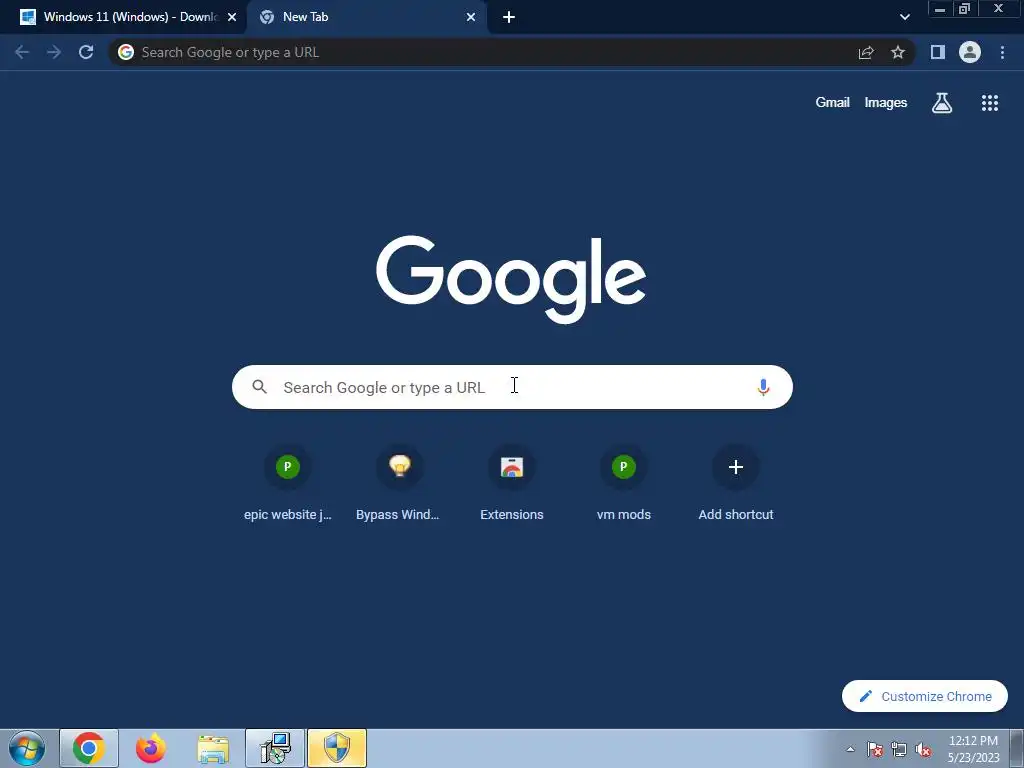The width and height of the screenshot is (1024, 768).
Task: Open the UAC shield taskbar item
Action: point(337,748)
